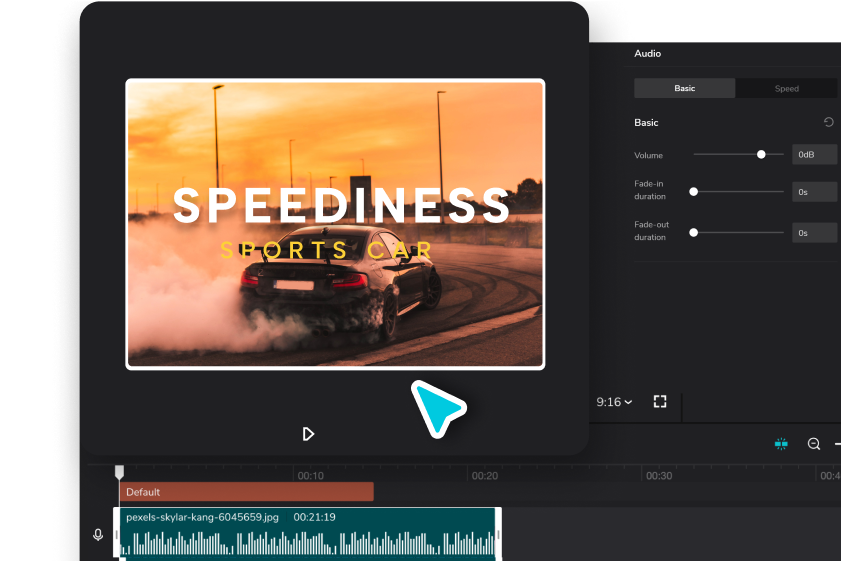Screen dimensions: 841x561
Task: Switch to the Basic audio tab
Action: coord(684,88)
